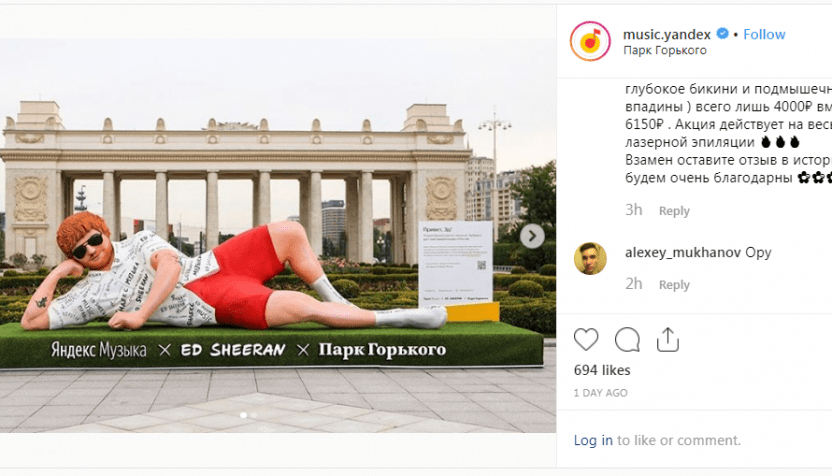The image size is (832, 476).
Task: Share the post using the upload icon
Action: [668, 340]
